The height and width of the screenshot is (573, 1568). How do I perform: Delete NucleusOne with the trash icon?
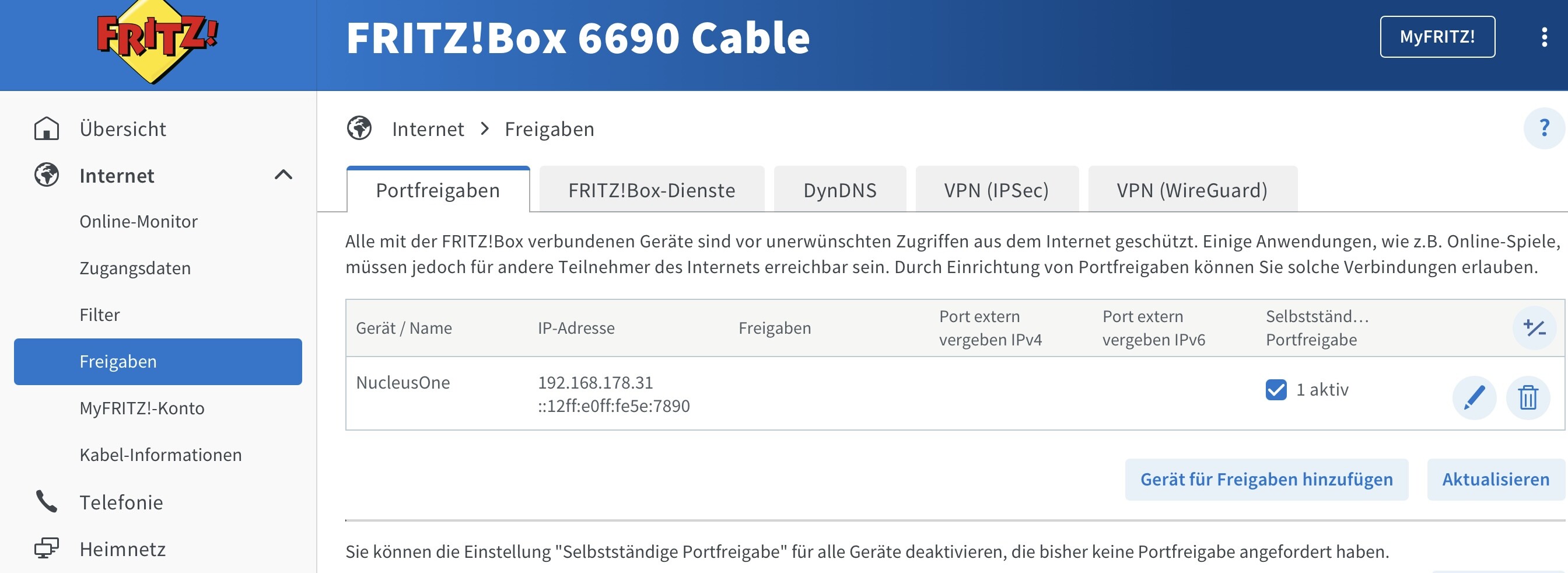coord(1528,398)
